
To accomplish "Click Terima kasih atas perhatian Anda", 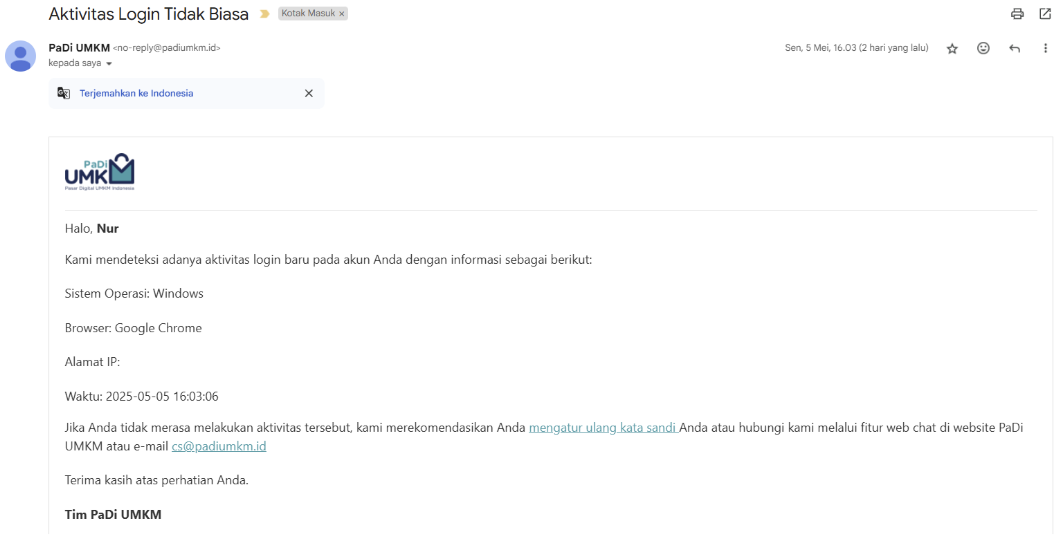I will [x=157, y=480].
